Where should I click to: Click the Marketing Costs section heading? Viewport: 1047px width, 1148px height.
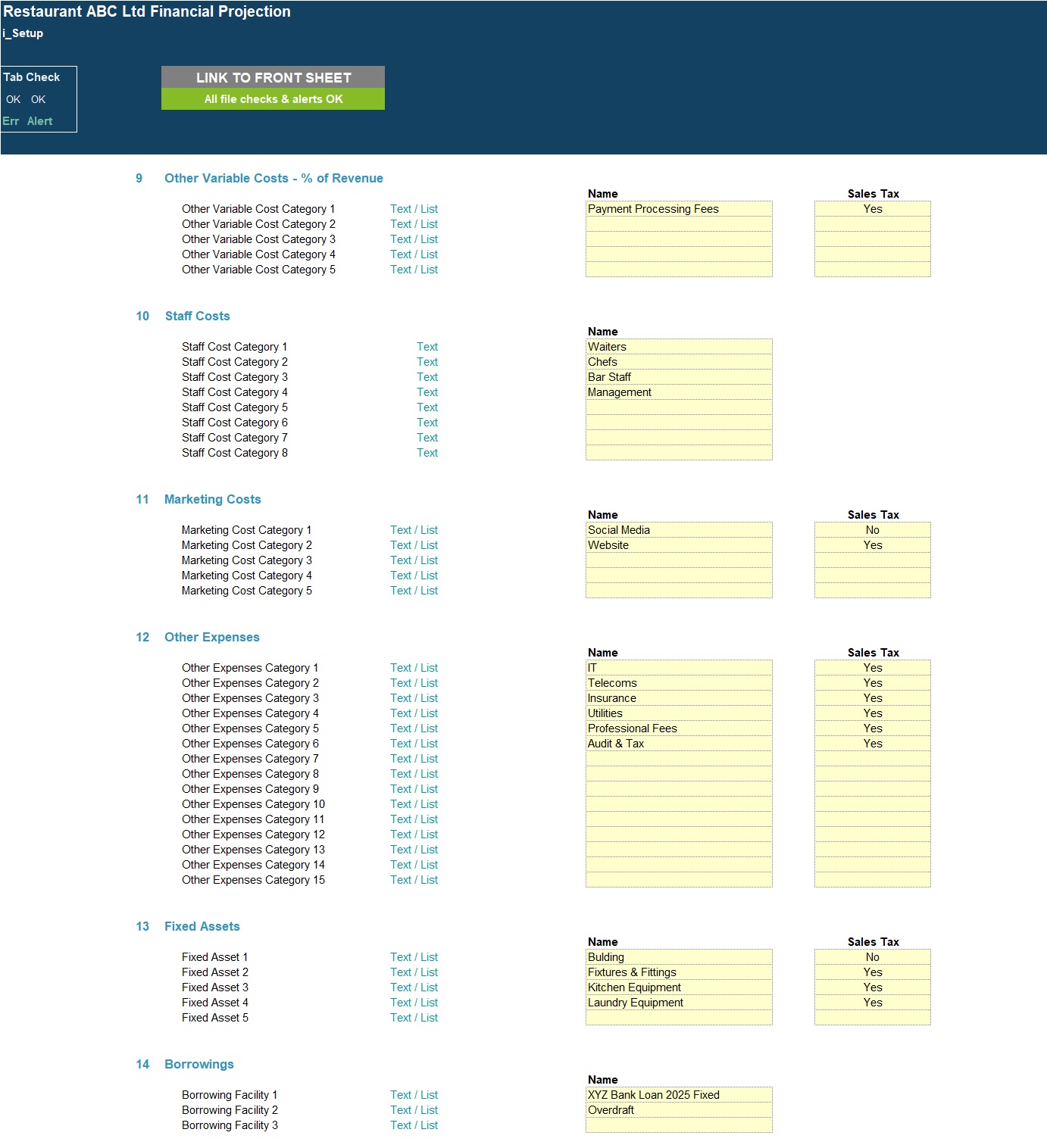click(x=212, y=500)
